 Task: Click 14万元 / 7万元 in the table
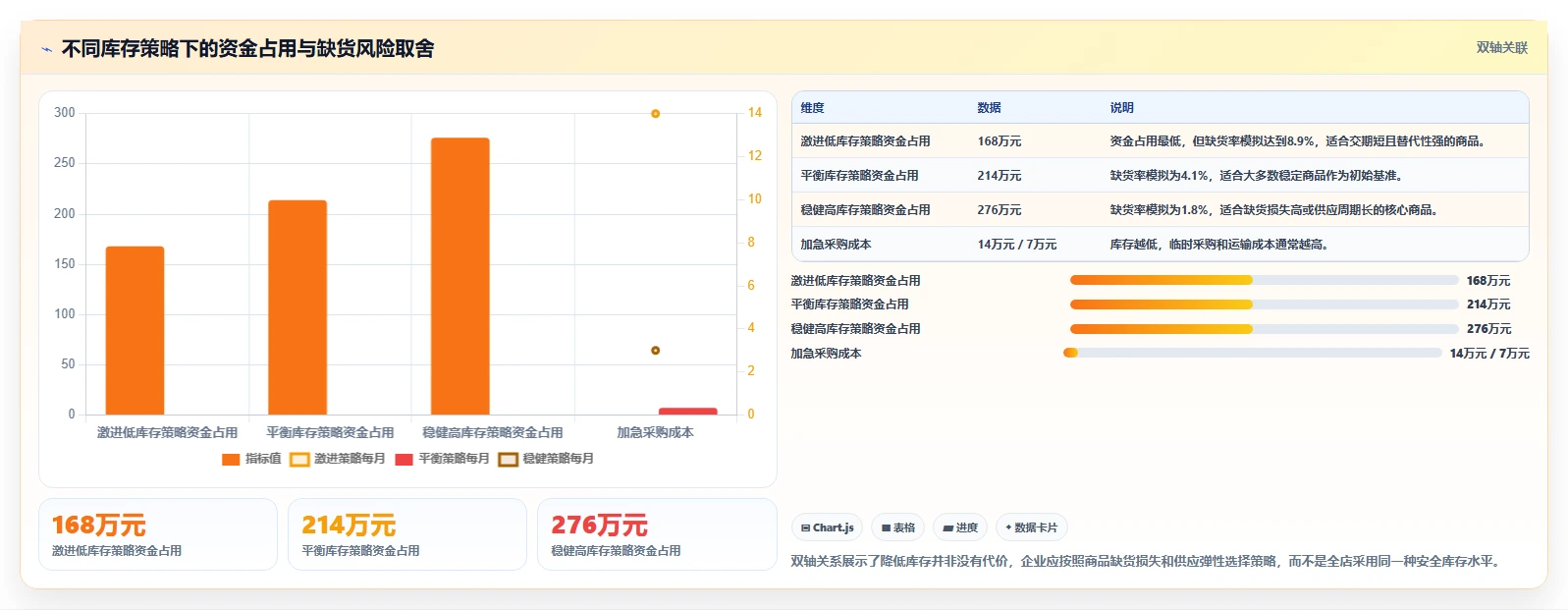(1016, 245)
